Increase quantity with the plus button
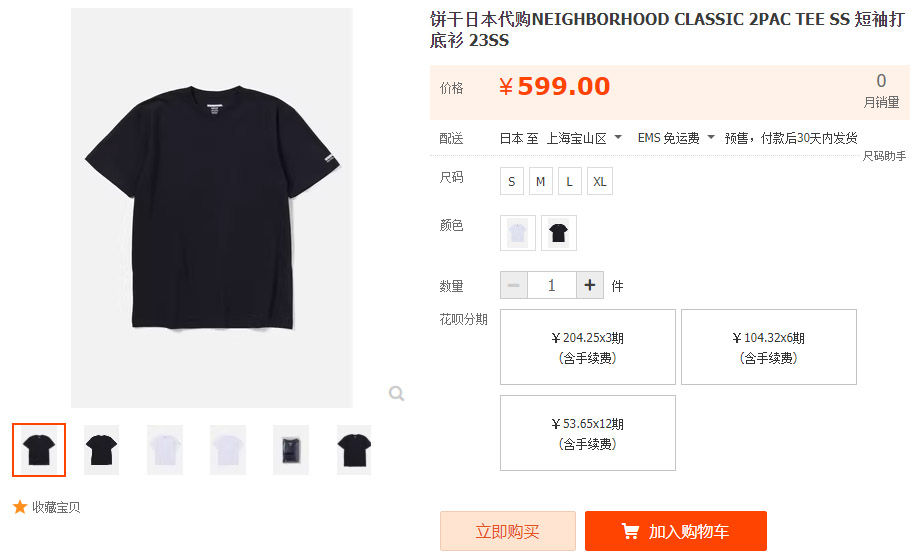The image size is (913, 558). click(x=590, y=285)
